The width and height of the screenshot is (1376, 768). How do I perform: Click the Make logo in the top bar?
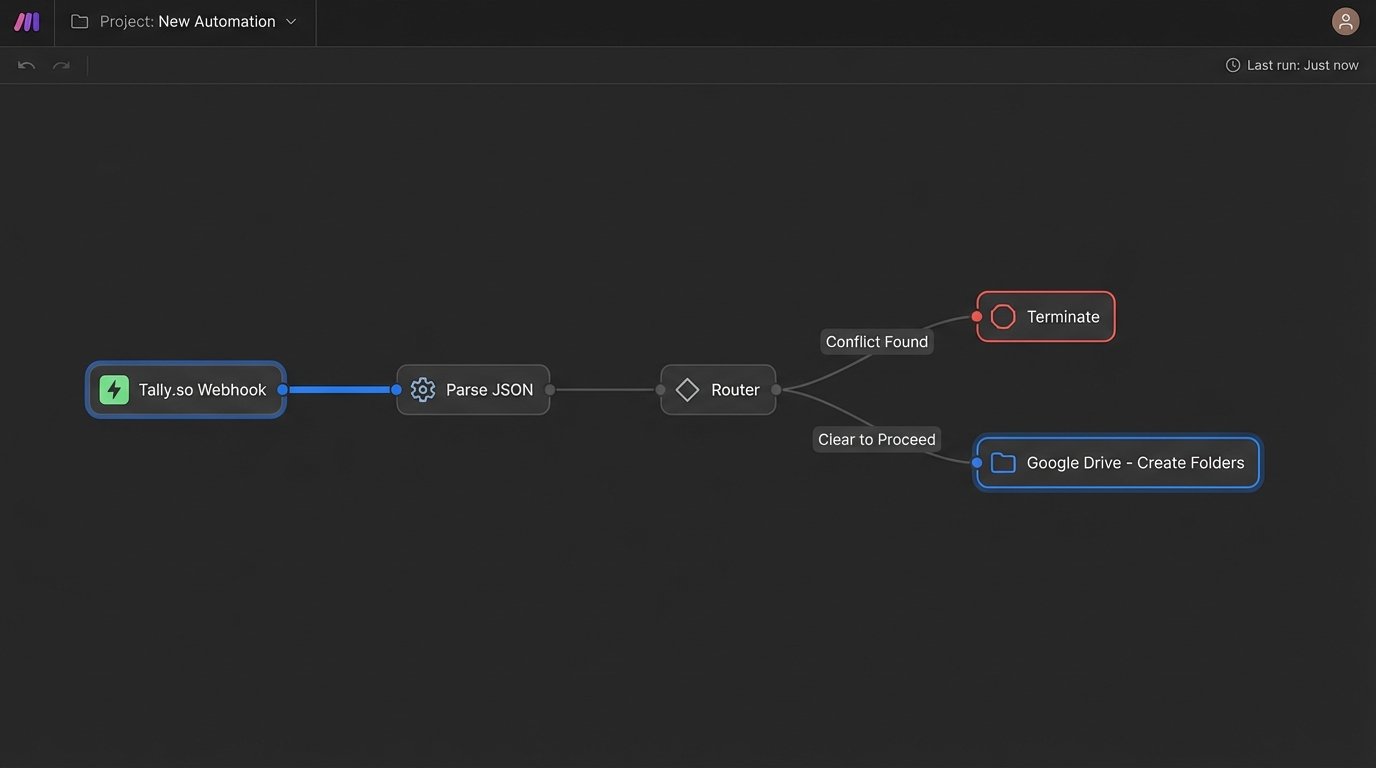pos(25,20)
